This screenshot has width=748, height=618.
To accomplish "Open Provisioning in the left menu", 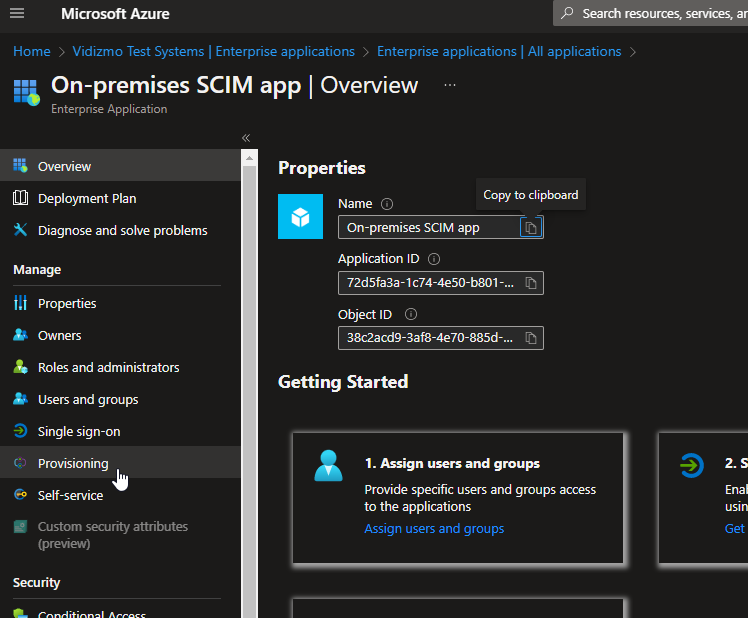I will [73, 463].
